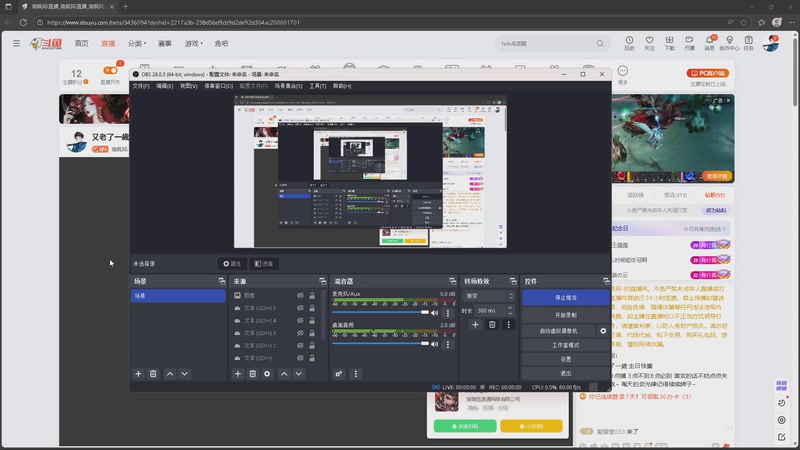Open Douyu tasks icon
This screenshot has width=800, height=450.
748,43
